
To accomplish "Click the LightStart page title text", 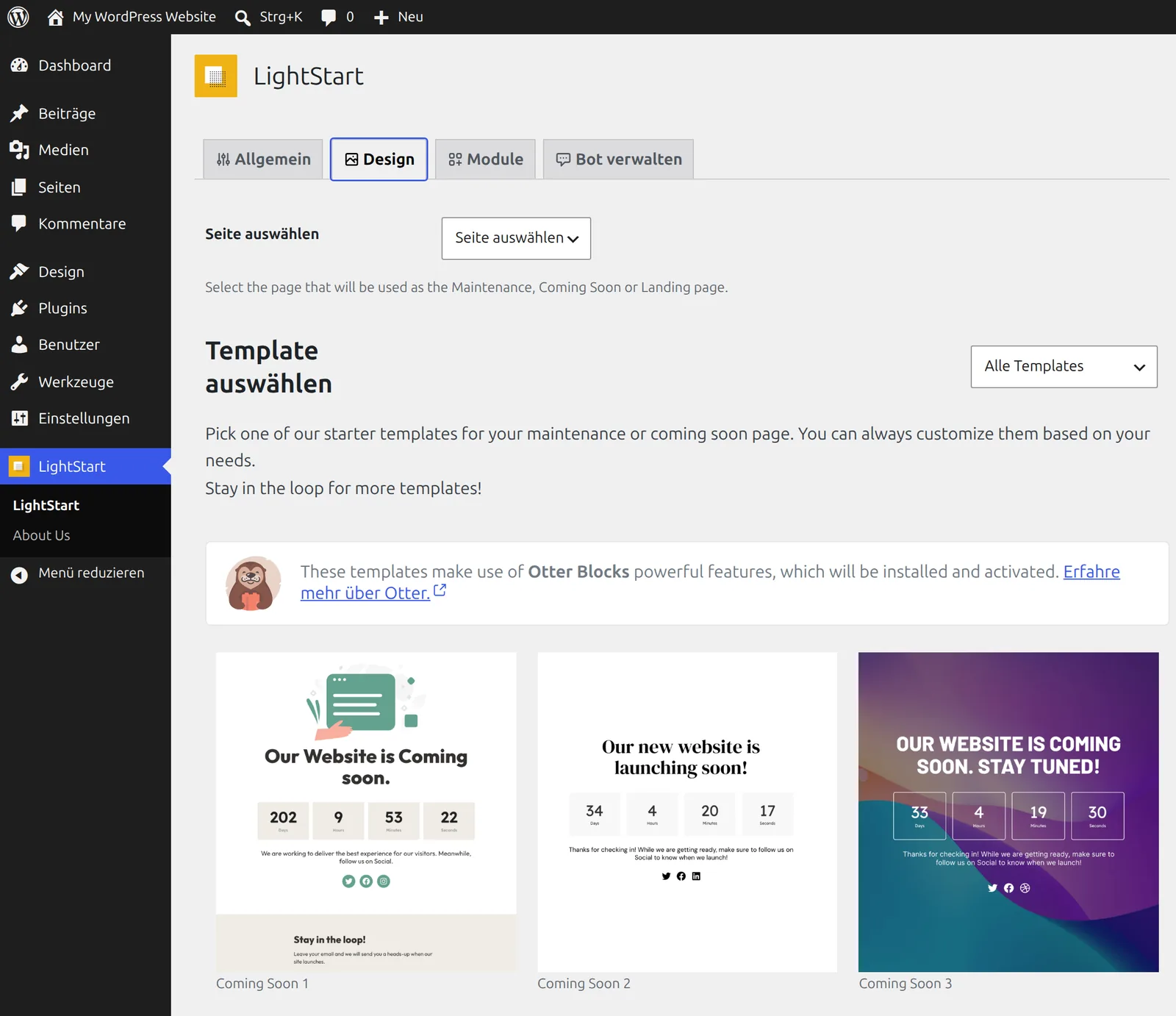I will point(309,76).
